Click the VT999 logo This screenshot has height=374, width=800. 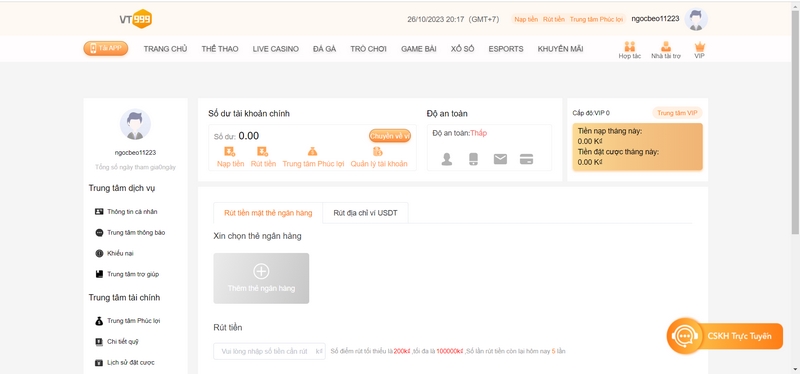[136, 19]
